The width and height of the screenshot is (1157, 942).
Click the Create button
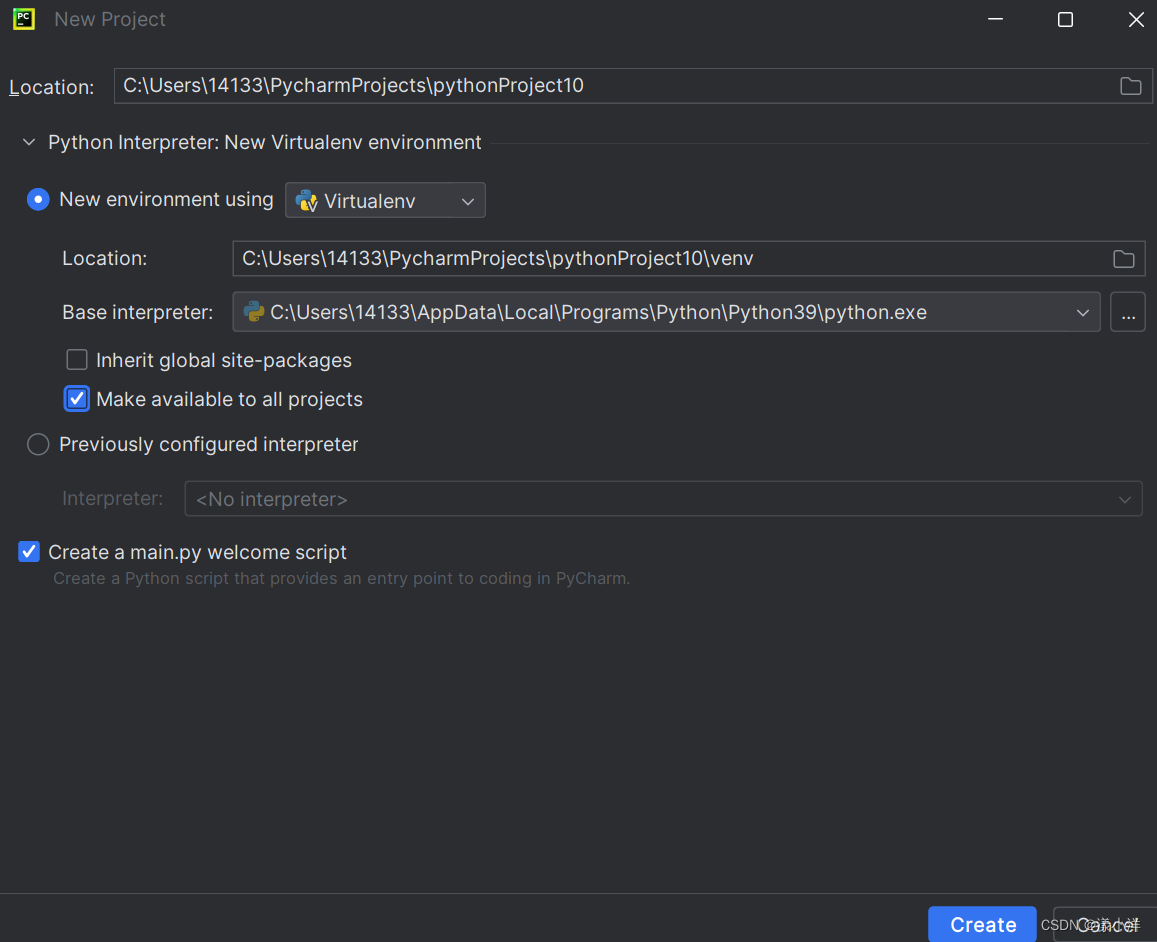tap(982, 924)
